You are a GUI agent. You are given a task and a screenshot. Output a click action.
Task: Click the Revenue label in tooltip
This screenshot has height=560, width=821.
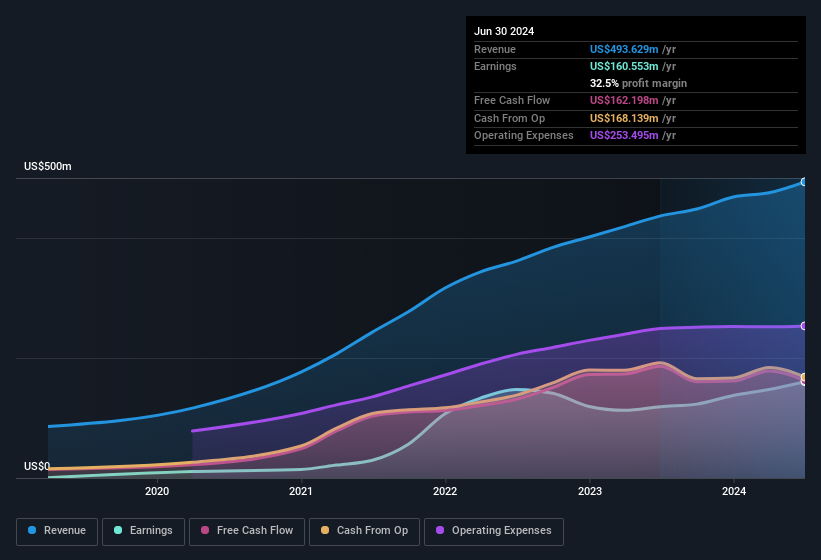point(495,49)
